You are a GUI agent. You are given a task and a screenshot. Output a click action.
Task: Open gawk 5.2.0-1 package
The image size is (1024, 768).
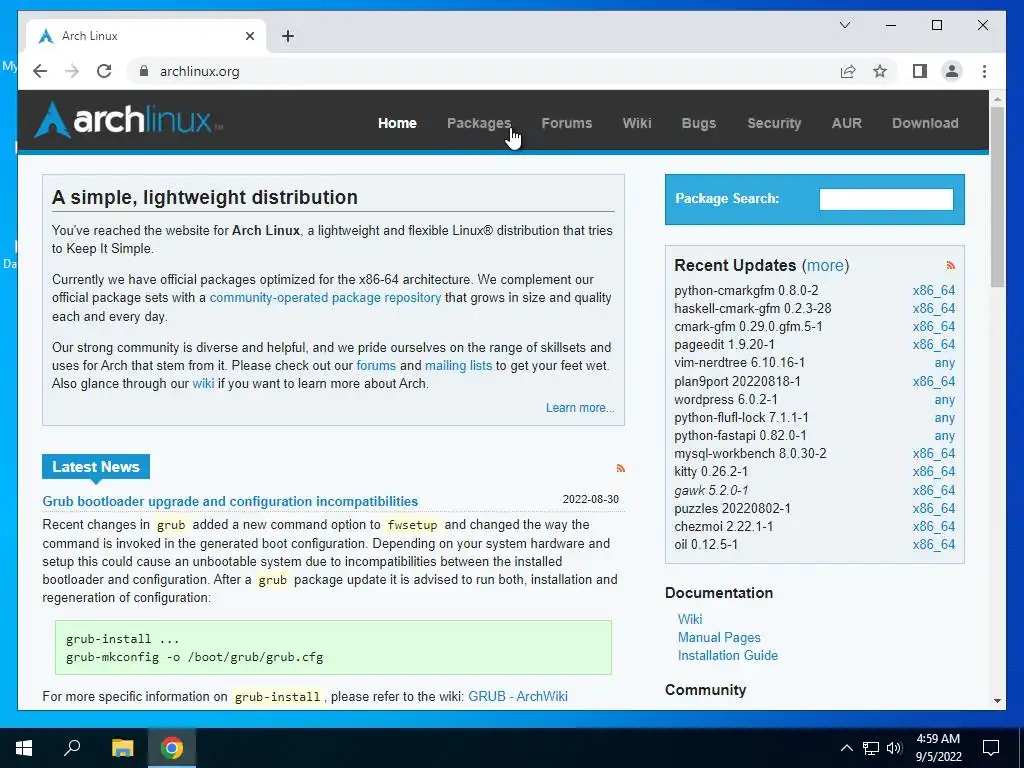click(711, 490)
